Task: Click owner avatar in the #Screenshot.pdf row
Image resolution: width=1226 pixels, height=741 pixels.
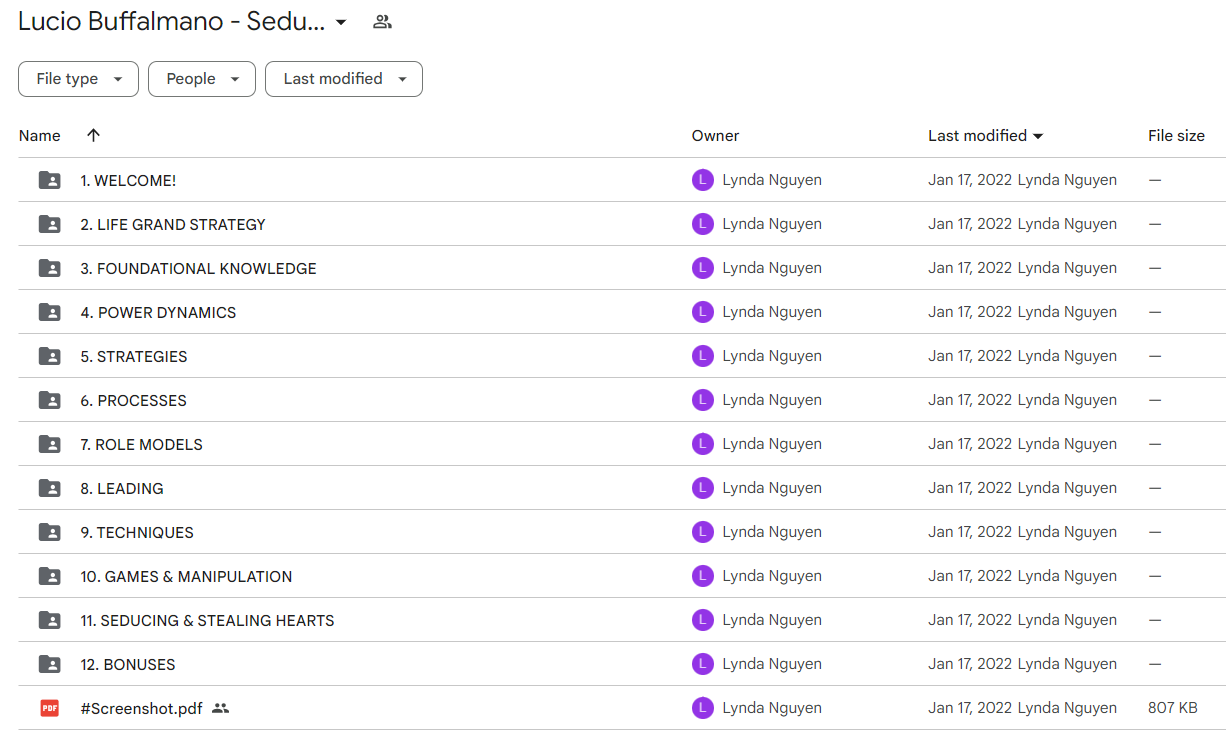Action: (x=703, y=708)
